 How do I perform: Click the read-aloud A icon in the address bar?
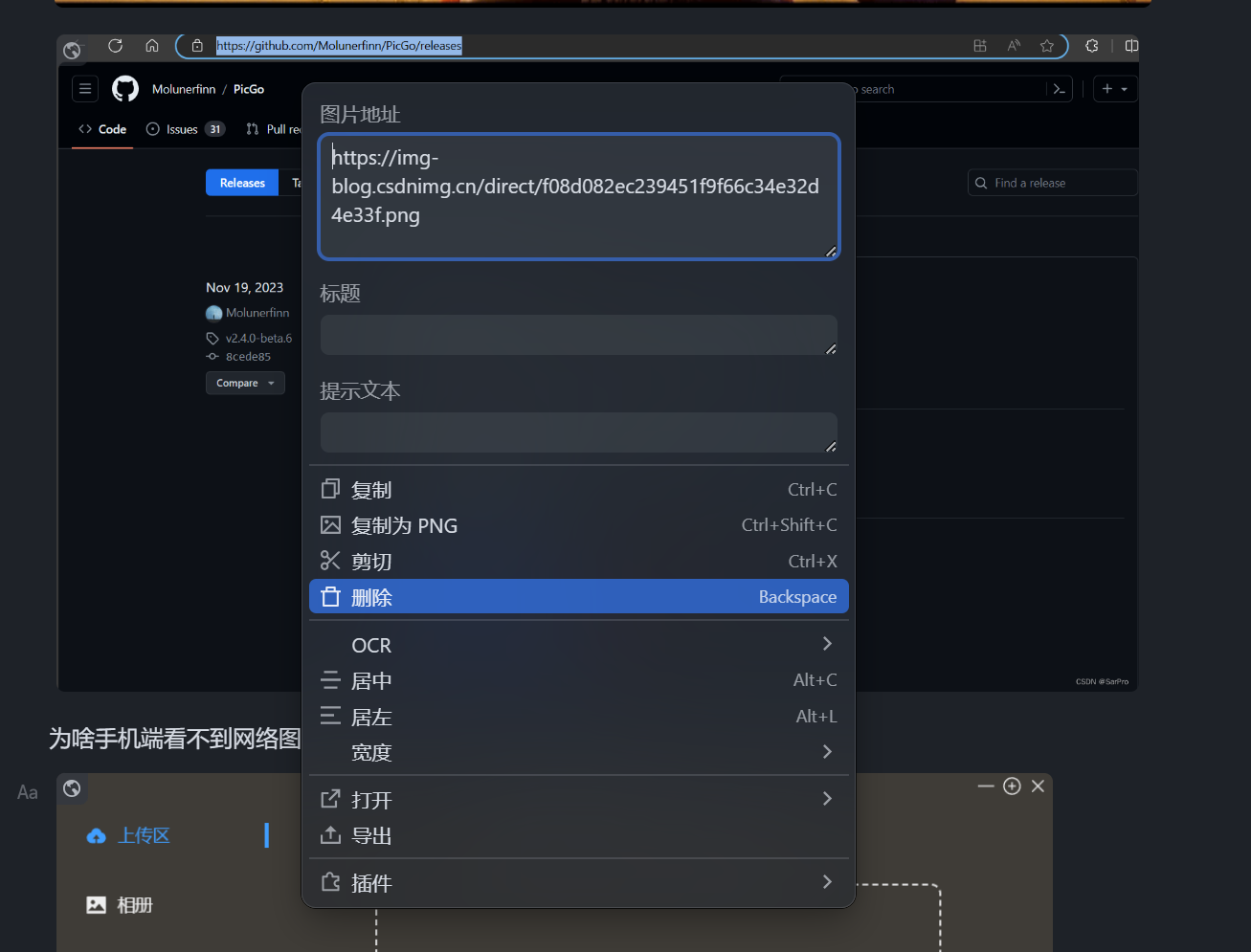(1014, 45)
